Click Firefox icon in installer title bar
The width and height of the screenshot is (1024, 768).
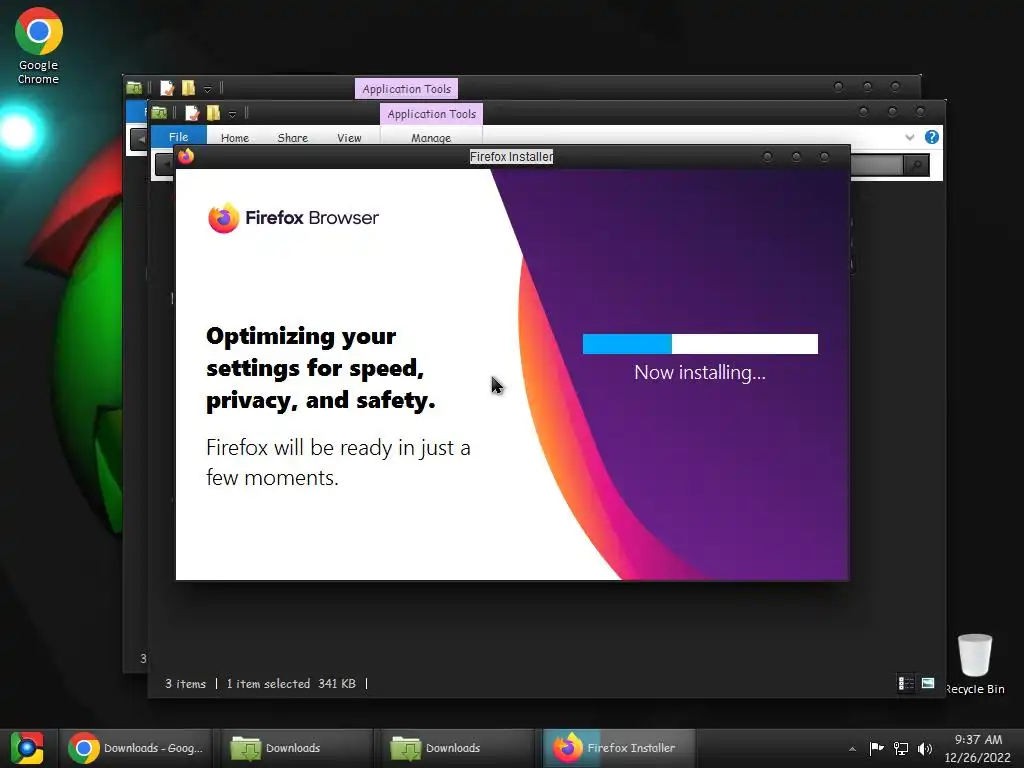click(x=186, y=156)
